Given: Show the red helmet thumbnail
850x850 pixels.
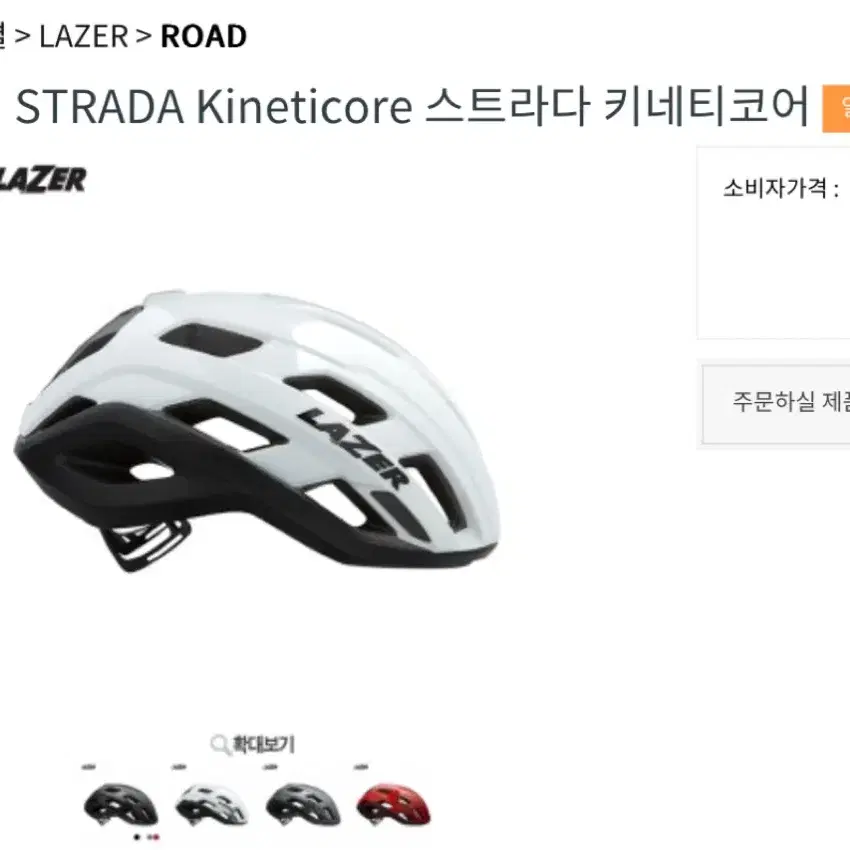Looking at the screenshot, I should pyautogui.click(x=394, y=804).
